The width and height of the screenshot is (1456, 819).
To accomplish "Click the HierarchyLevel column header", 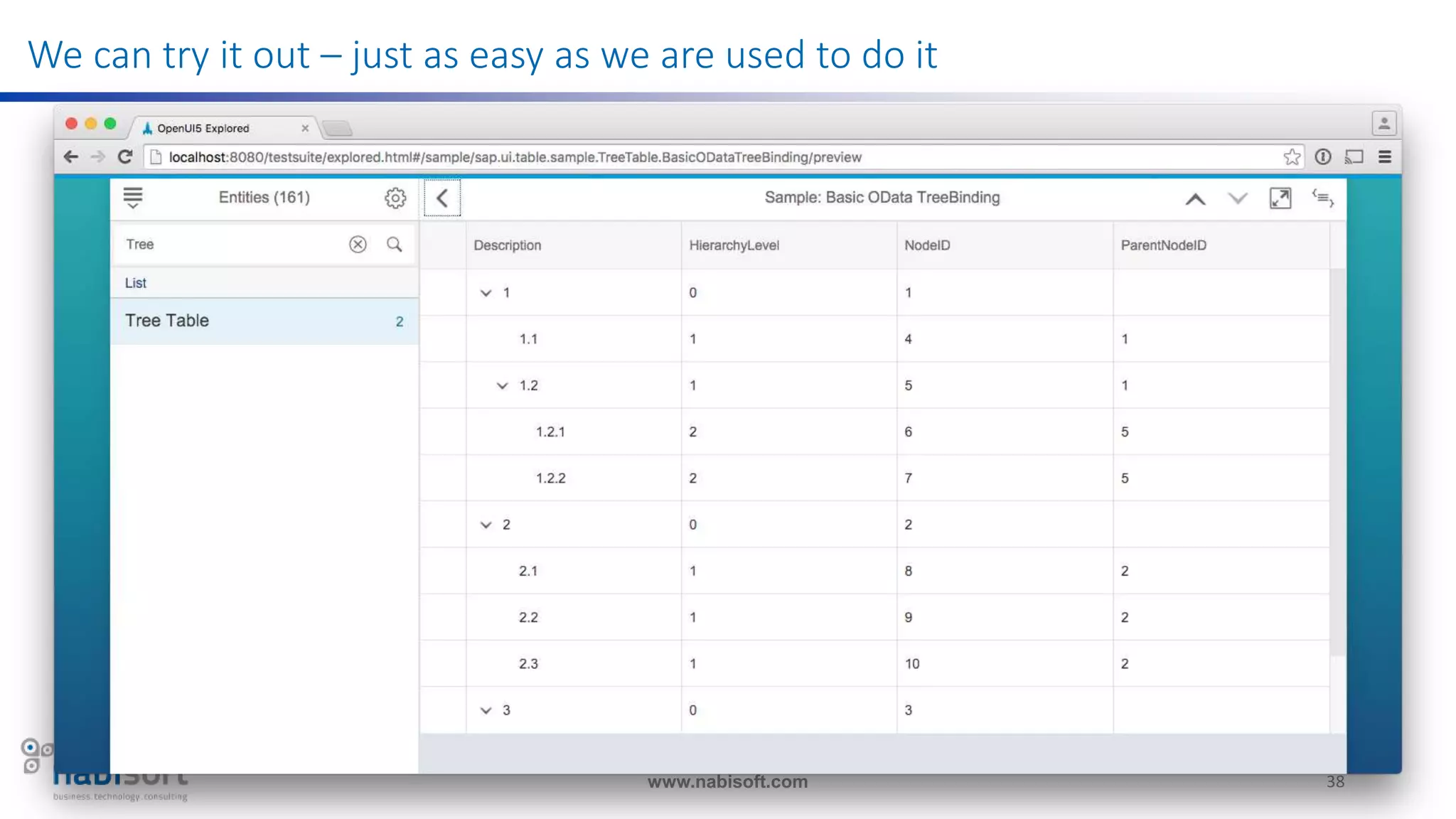I will tap(789, 245).
